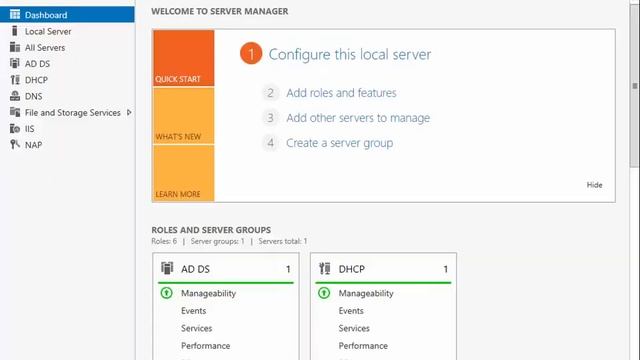Click the Dashboard grid icon in sidebar
Image resolution: width=640 pixels, height=360 pixels.
click(15, 15)
